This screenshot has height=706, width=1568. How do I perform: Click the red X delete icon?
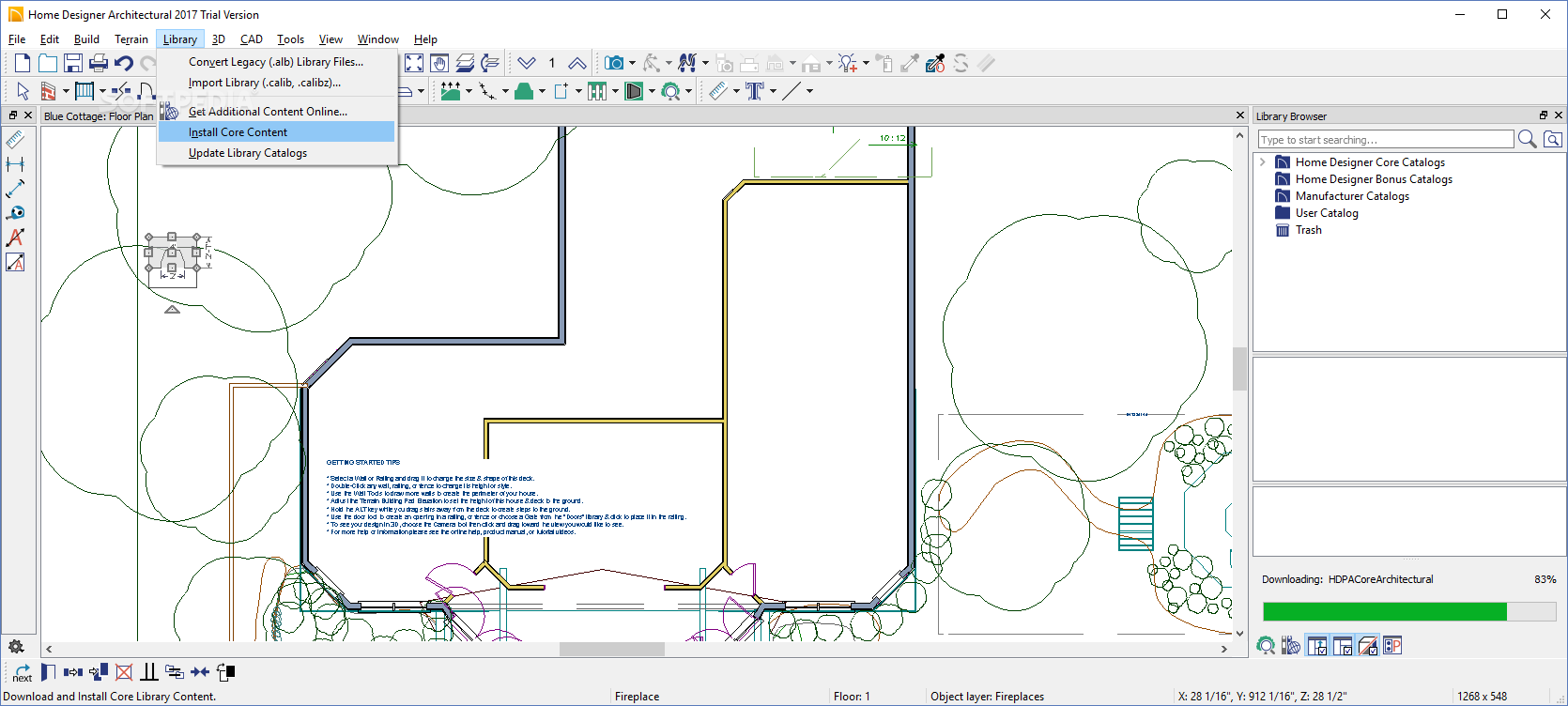coord(124,672)
